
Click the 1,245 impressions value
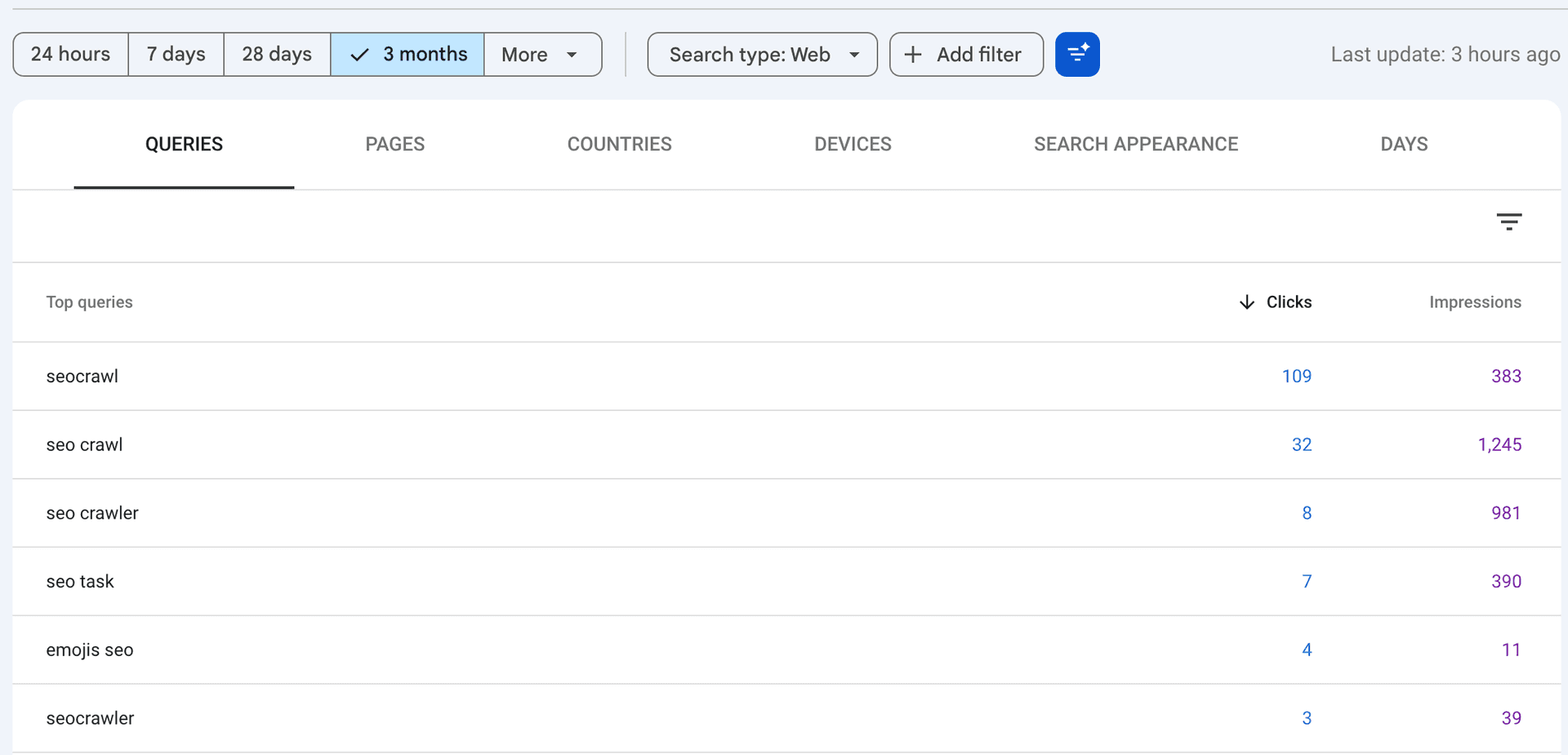pyautogui.click(x=1499, y=445)
